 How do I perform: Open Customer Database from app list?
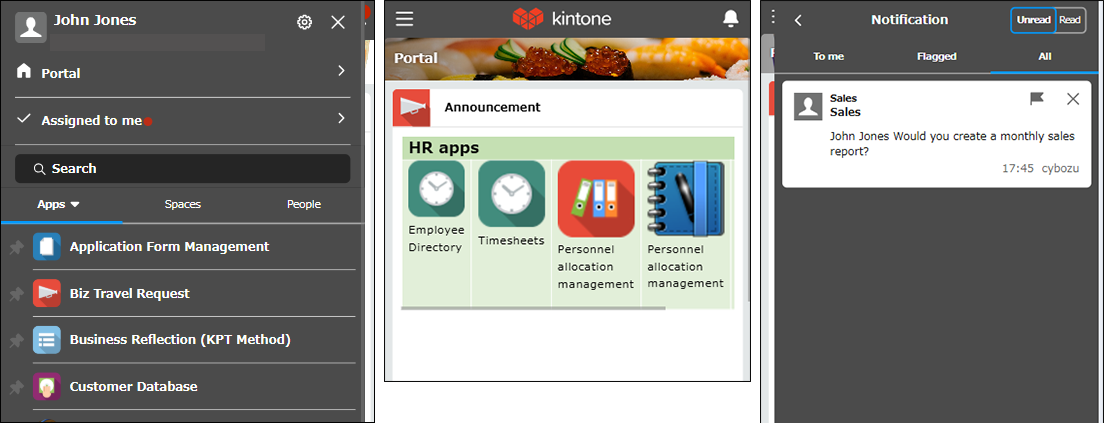tap(133, 386)
